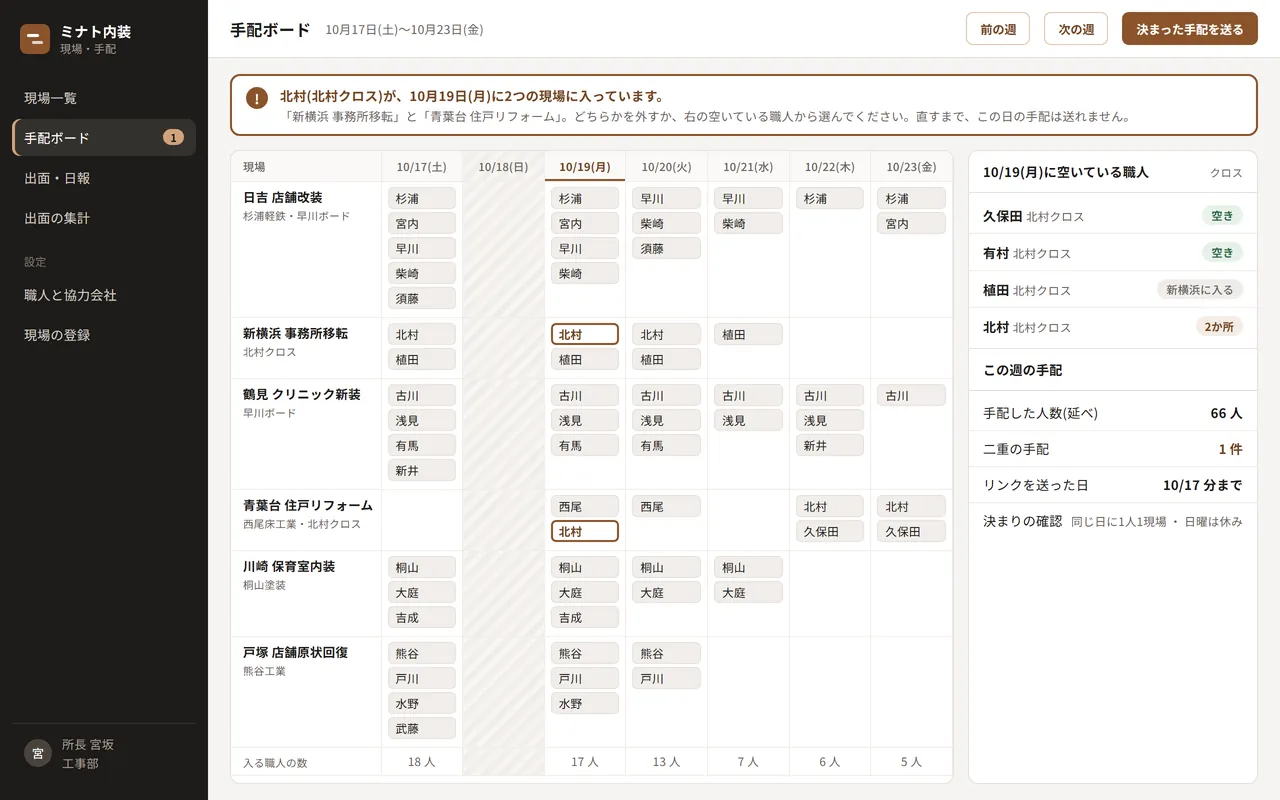
Task: Go to 出面・日報 page
Action: [104, 178]
